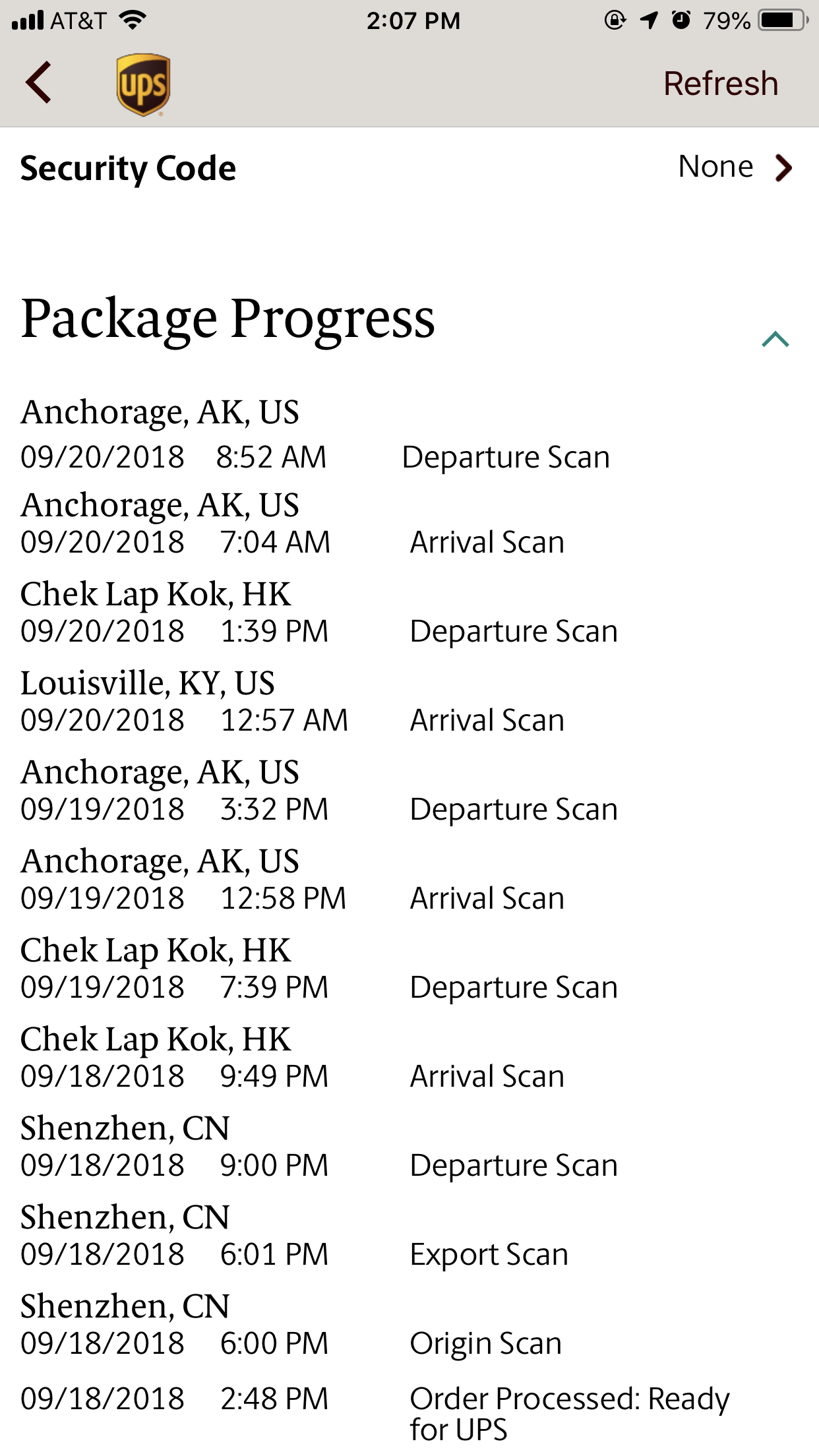Open Security Code chevron arrow
This screenshot has width=819, height=1456.
click(x=783, y=167)
